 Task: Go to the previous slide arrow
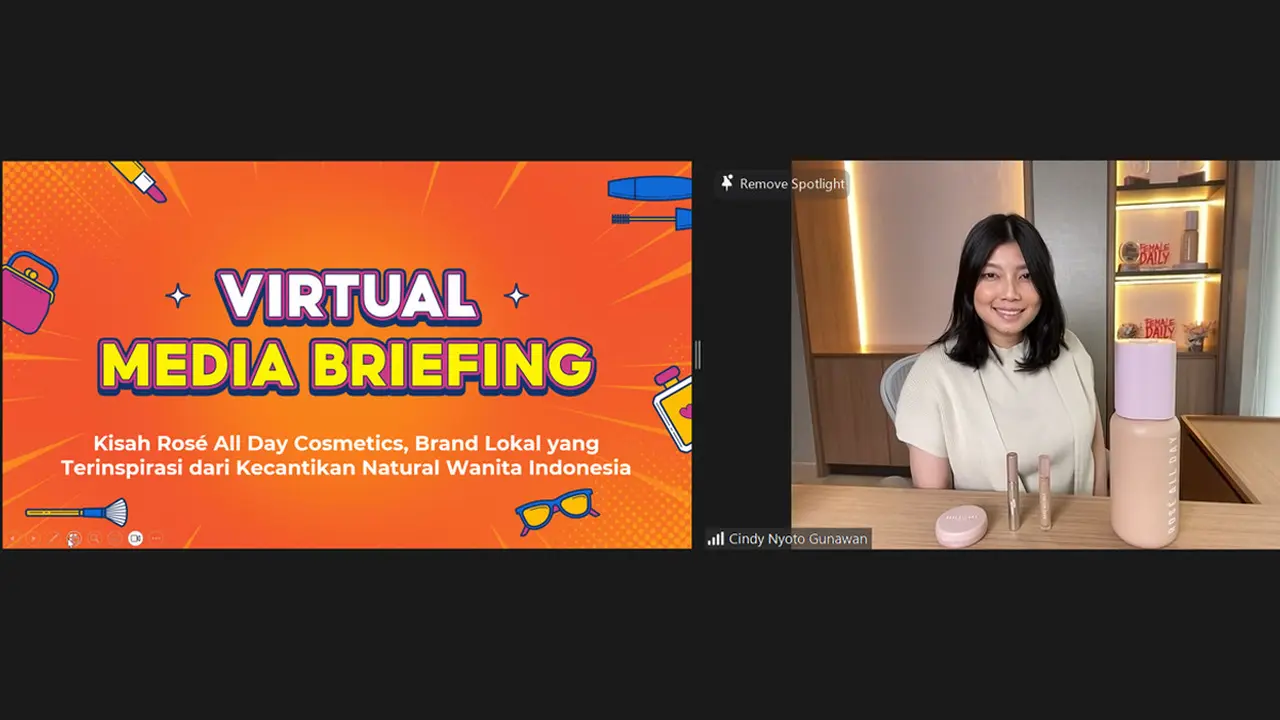(13, 538)
